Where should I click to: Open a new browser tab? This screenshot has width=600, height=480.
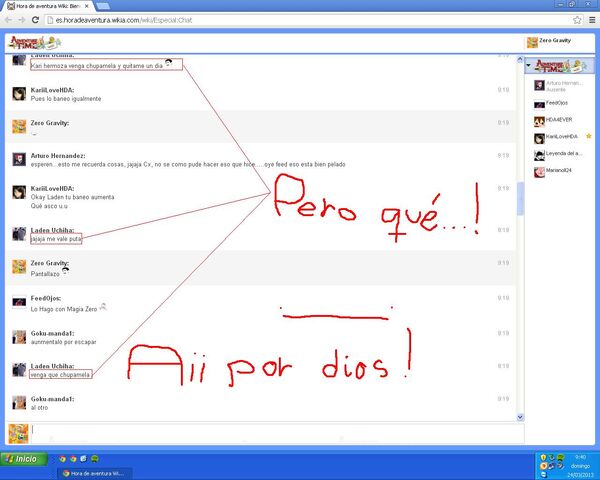103,6
